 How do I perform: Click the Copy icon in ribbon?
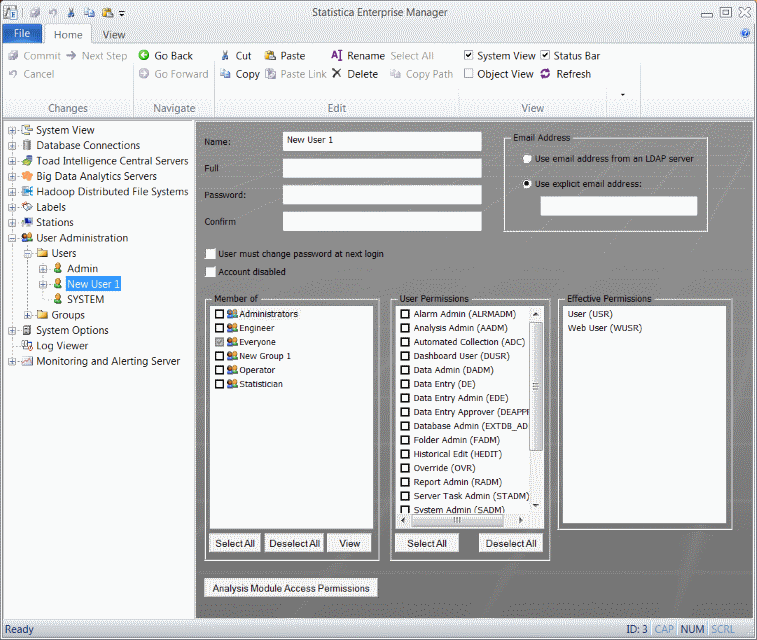click(225, 74)
